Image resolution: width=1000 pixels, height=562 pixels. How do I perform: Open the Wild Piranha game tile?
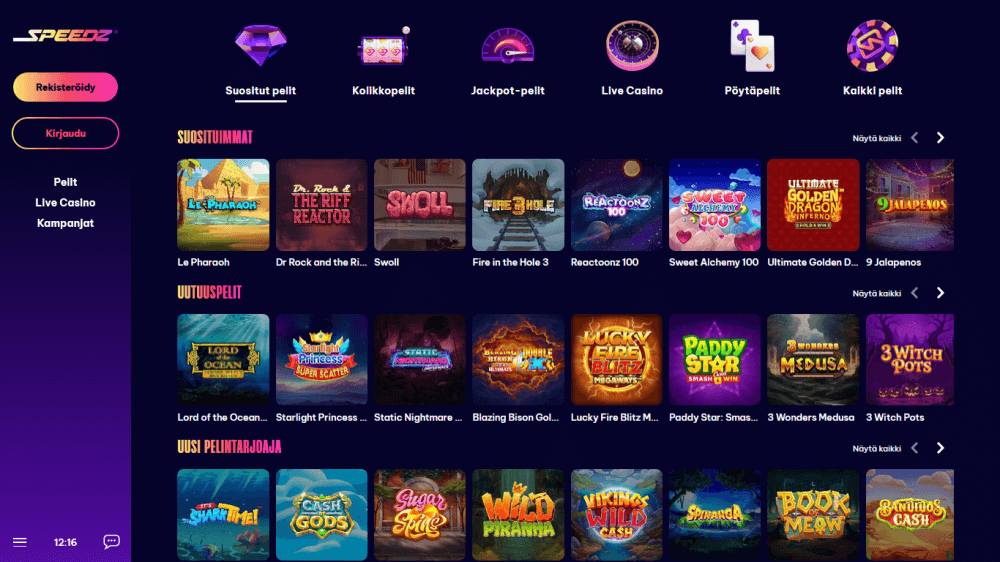tap(518, 515)
